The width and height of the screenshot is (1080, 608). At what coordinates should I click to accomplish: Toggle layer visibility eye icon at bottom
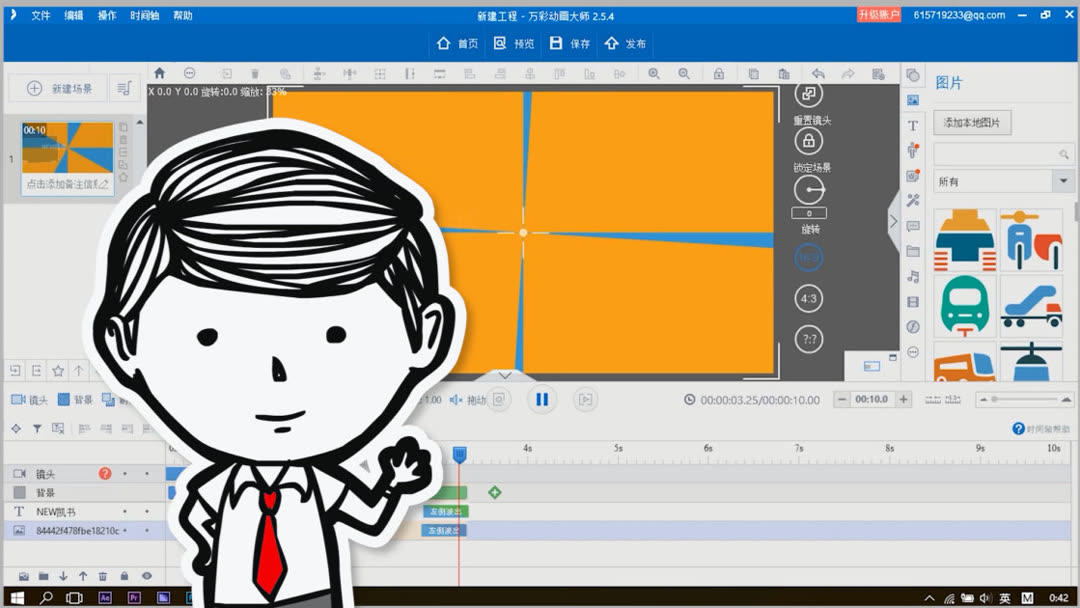point(147,576)
